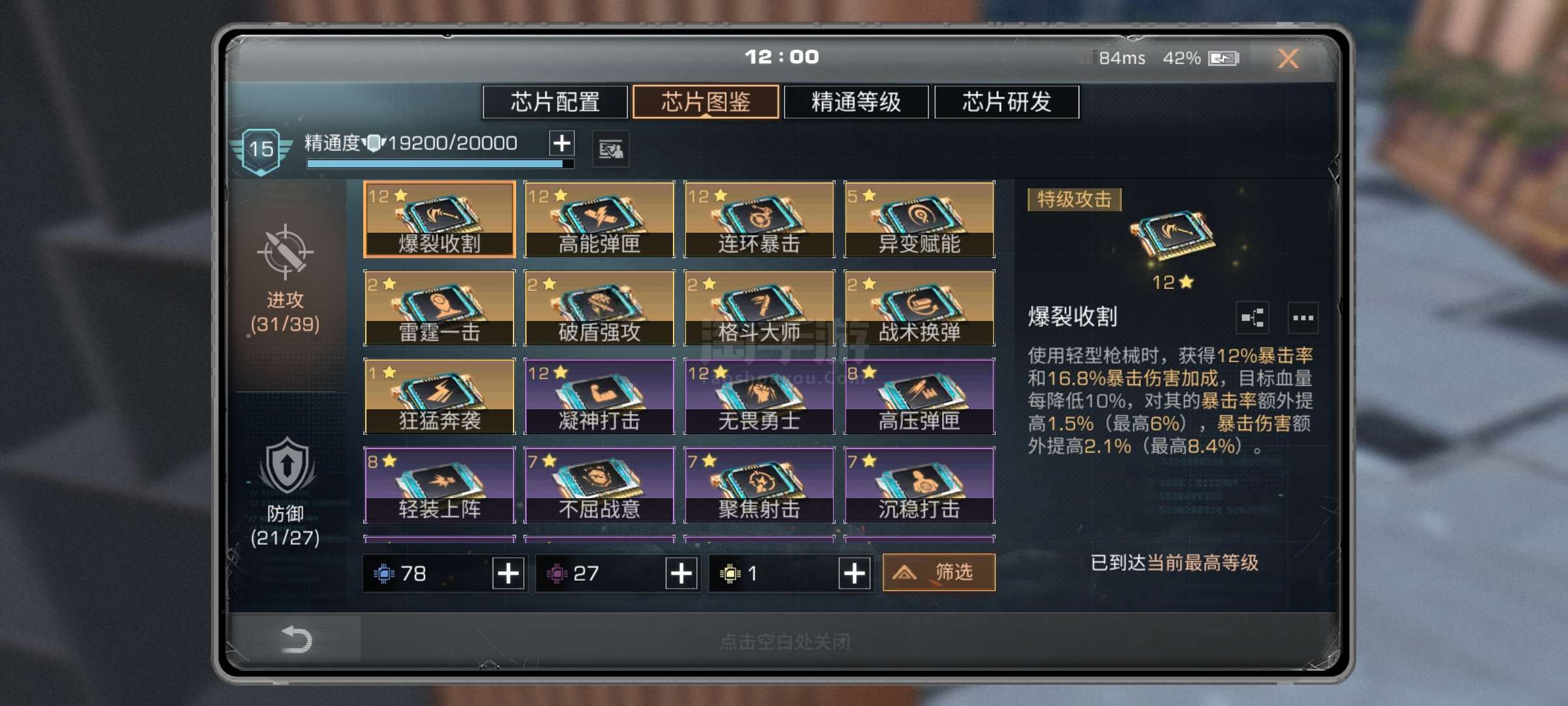Click the plus next to 精通度 19200/20000
The width and height of the screenshot is (1568, 706).
click(562, 143)
